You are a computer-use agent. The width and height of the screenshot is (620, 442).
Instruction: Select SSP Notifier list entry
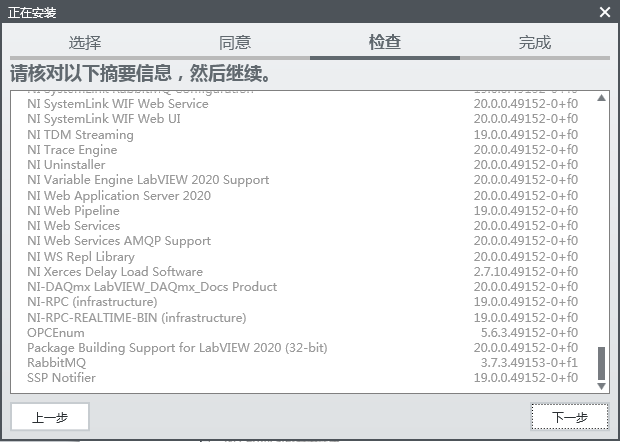click(62, 378)
